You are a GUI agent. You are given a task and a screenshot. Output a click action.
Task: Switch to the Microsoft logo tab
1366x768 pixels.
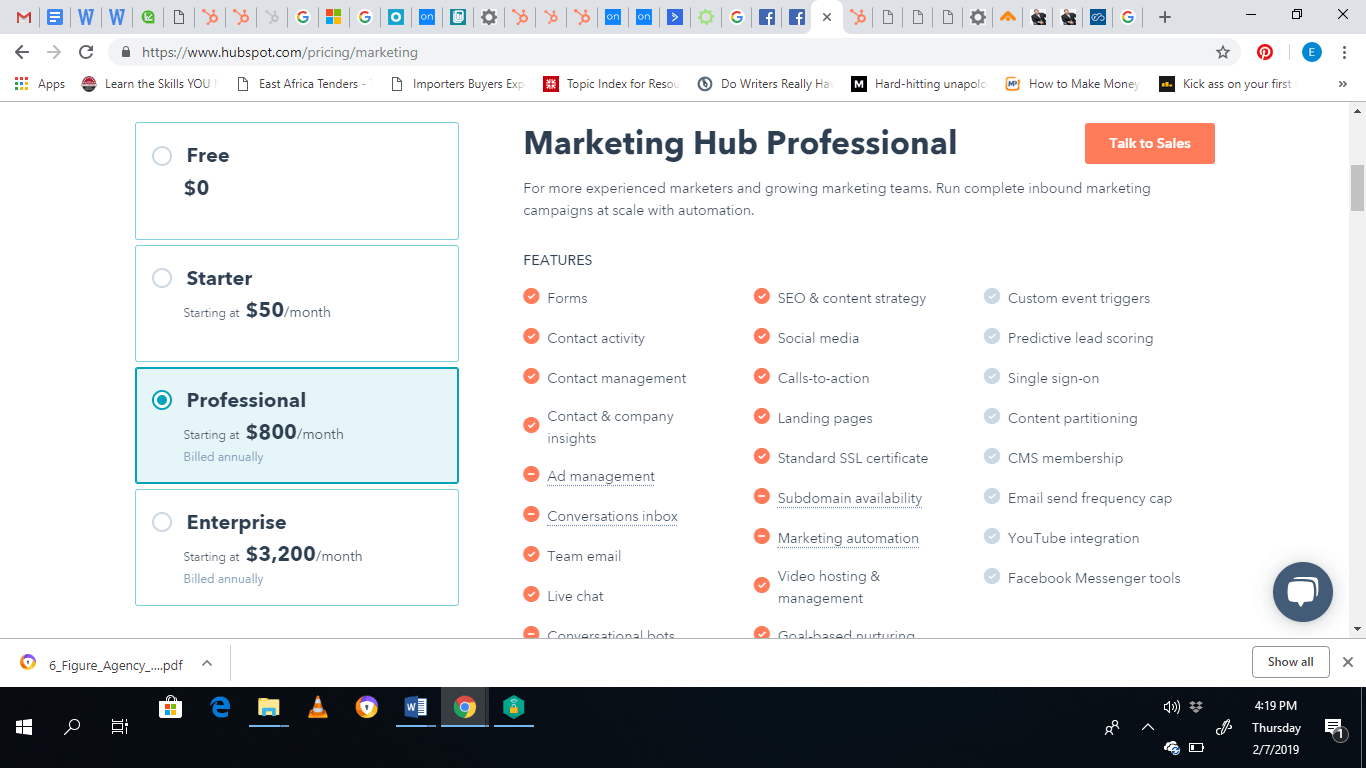(334, 17)
